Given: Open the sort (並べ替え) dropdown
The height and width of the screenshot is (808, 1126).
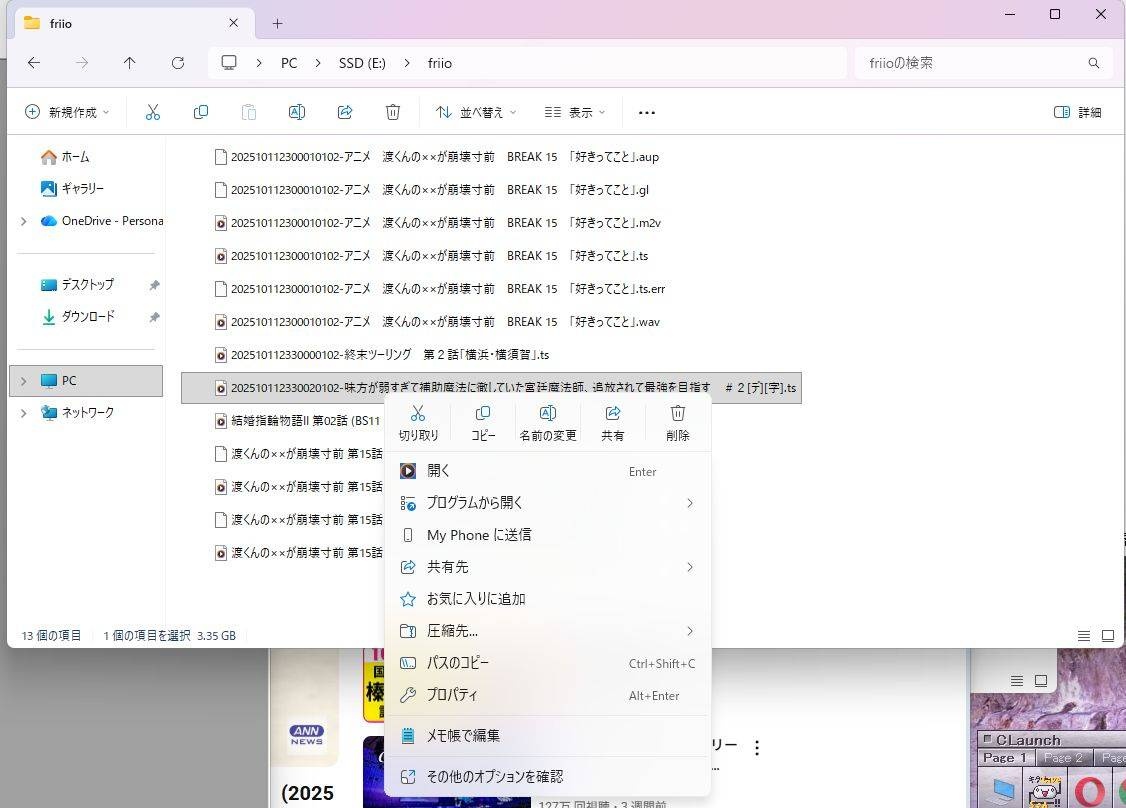Looking at the screenshot, I should pos(477,112).
